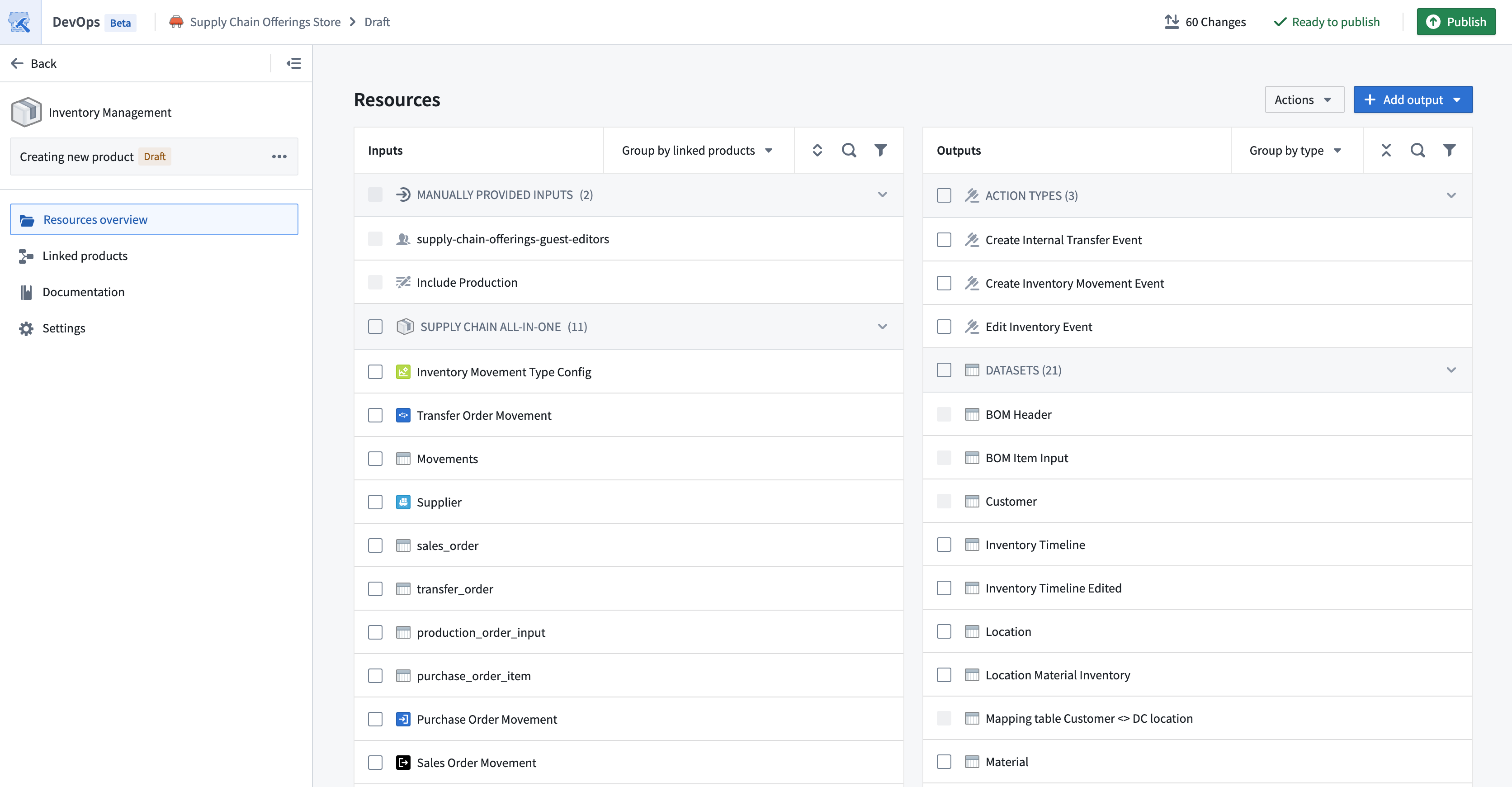Select the Create Internal Transfer Event checkbox

point(944,240)
